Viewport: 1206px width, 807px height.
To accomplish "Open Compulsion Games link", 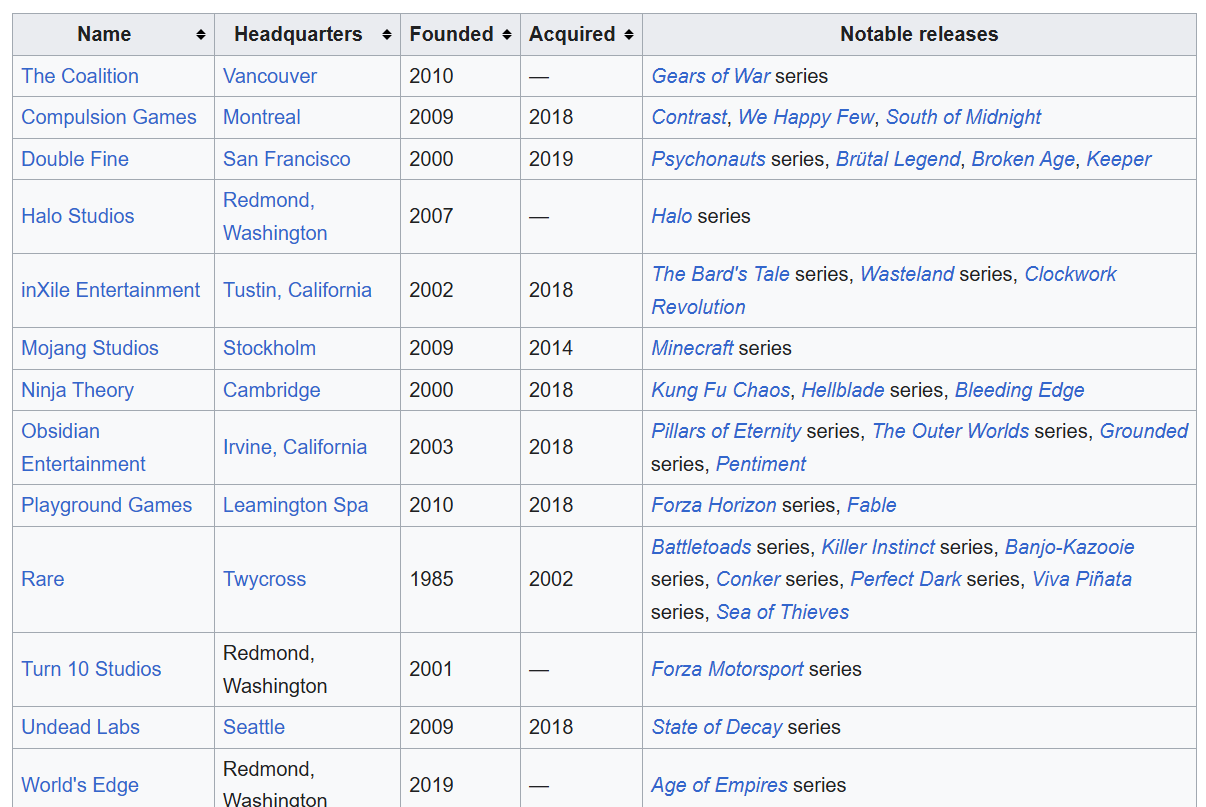I will coord(109,117).
